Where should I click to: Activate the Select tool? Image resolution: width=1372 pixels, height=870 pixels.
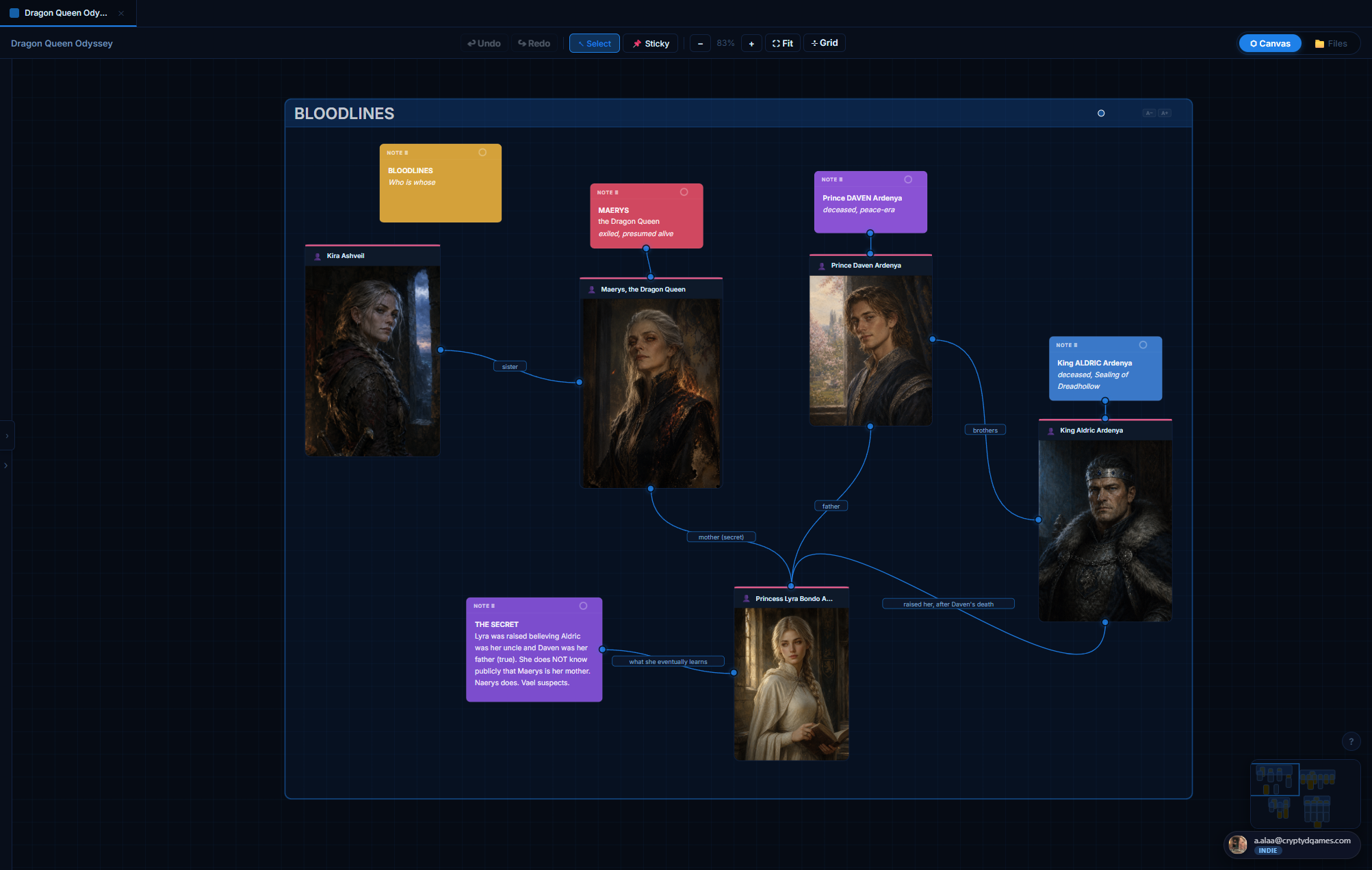594,43
